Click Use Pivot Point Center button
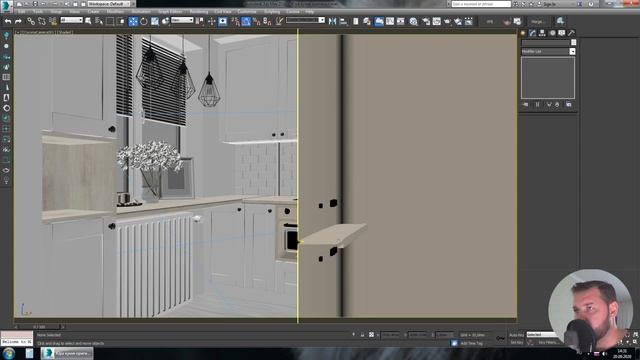The height and width of the screenshot is (360, 640). coord(200,21)
